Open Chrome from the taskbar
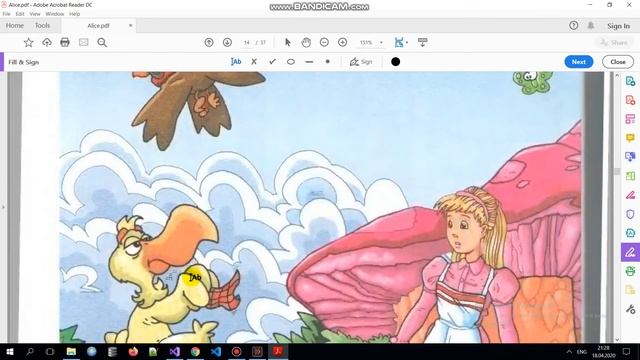 [195, 351]
